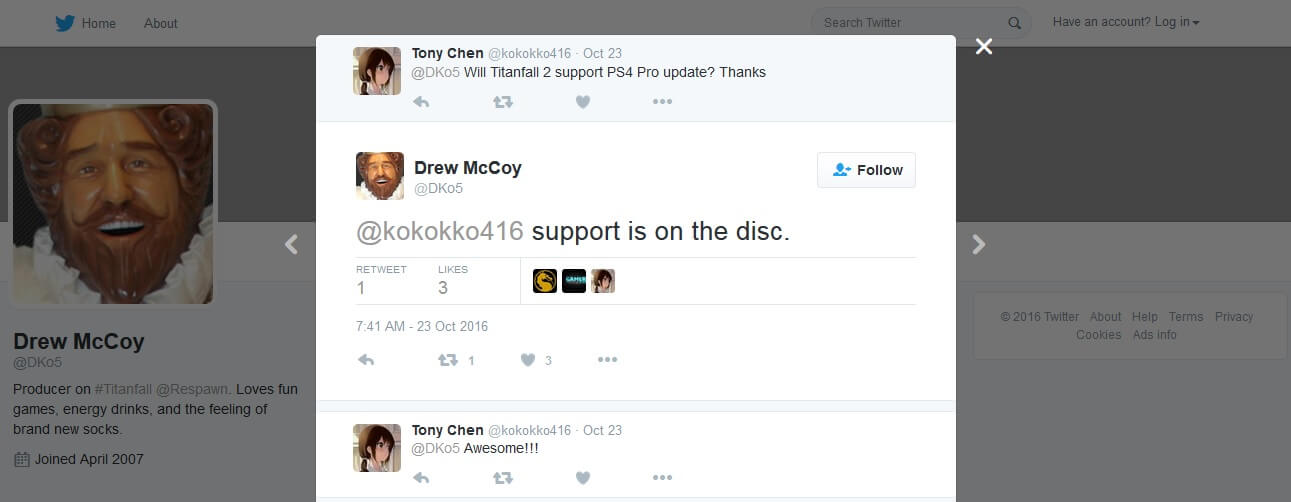
Task: Reply to Drew McCoy's main tweet
Action: 366,360
